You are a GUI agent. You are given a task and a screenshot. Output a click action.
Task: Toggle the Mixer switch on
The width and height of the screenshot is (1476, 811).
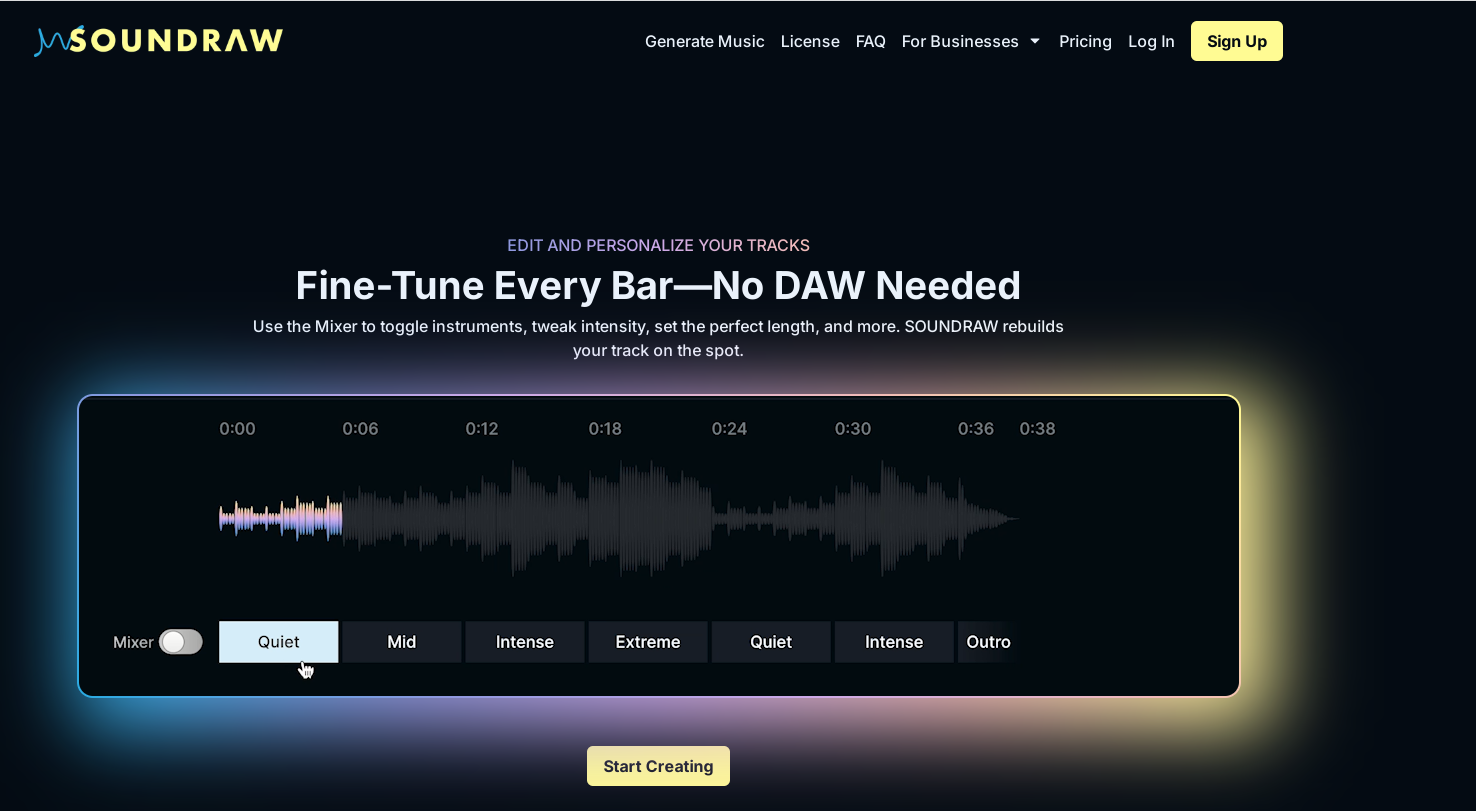pyautogui.click(x=181, y=642)
